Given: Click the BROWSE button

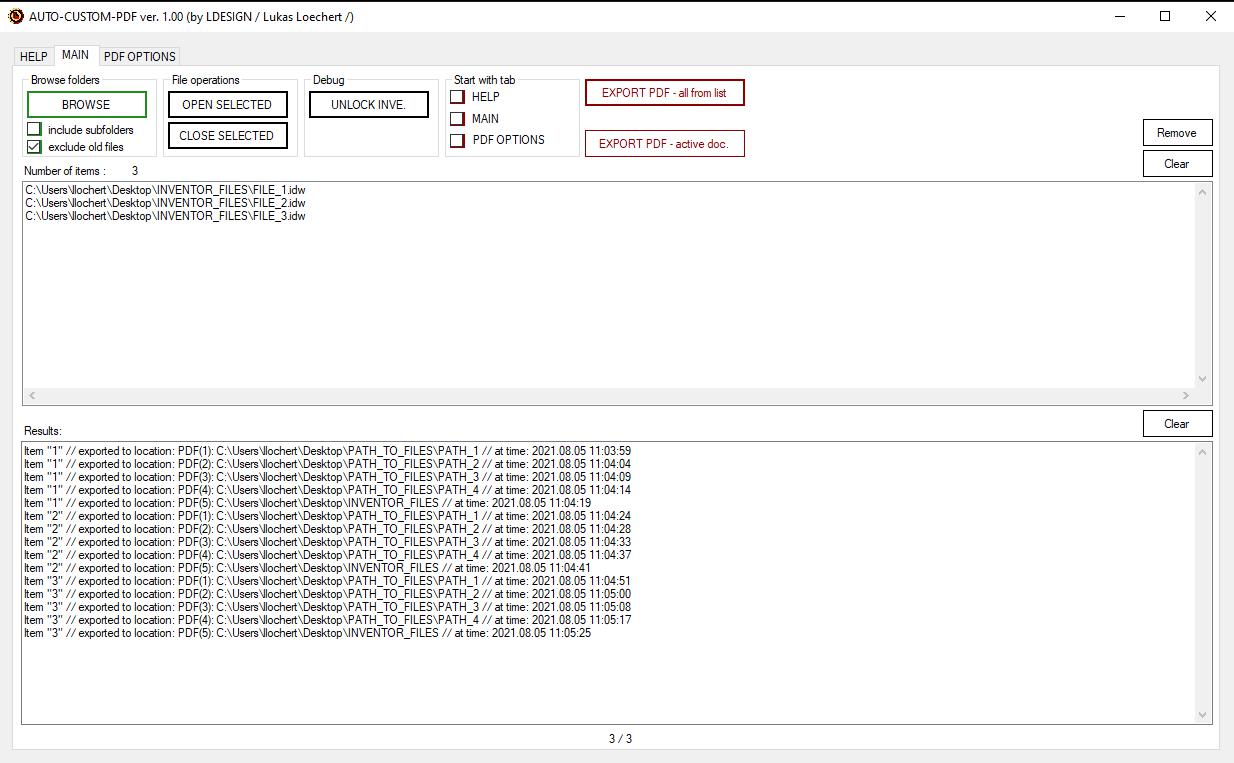Looking at the screenshot, I should 86,104.
